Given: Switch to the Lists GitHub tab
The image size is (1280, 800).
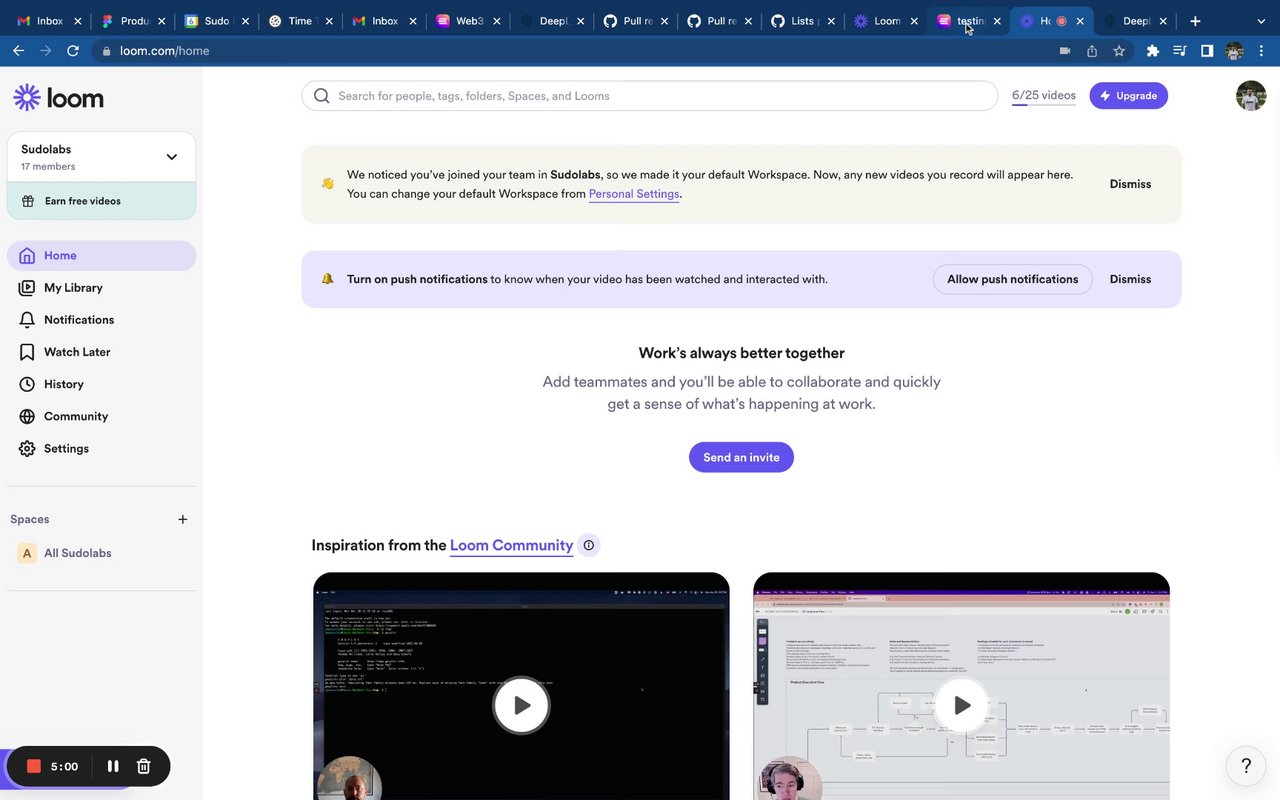Looking at the screenshot, I should 801,20.
